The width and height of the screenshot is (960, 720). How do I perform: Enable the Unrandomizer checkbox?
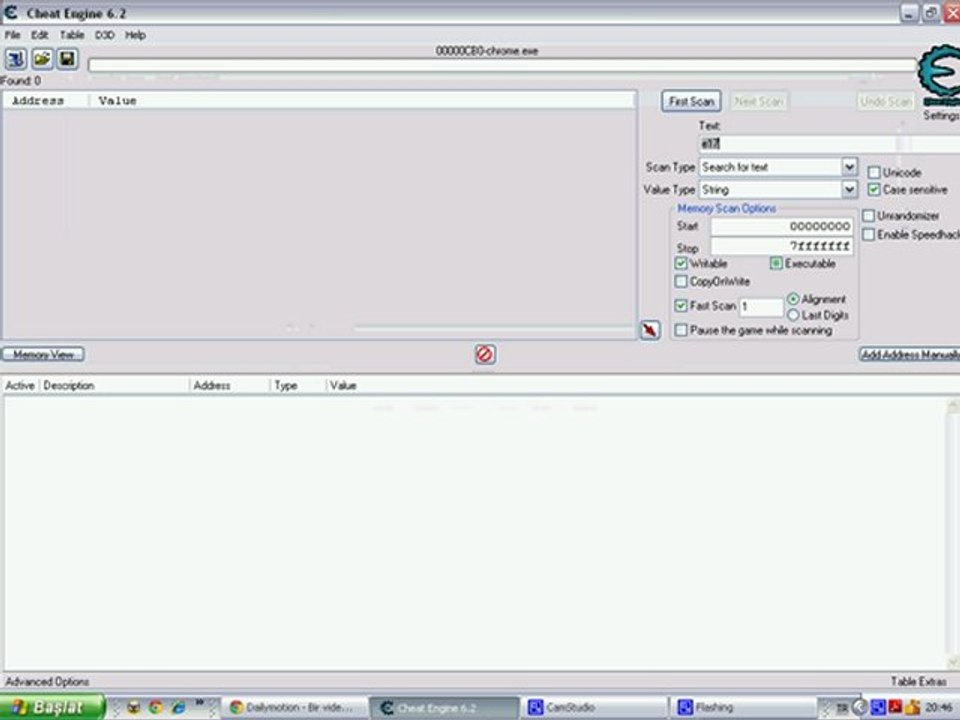click(x=868, y=216)
